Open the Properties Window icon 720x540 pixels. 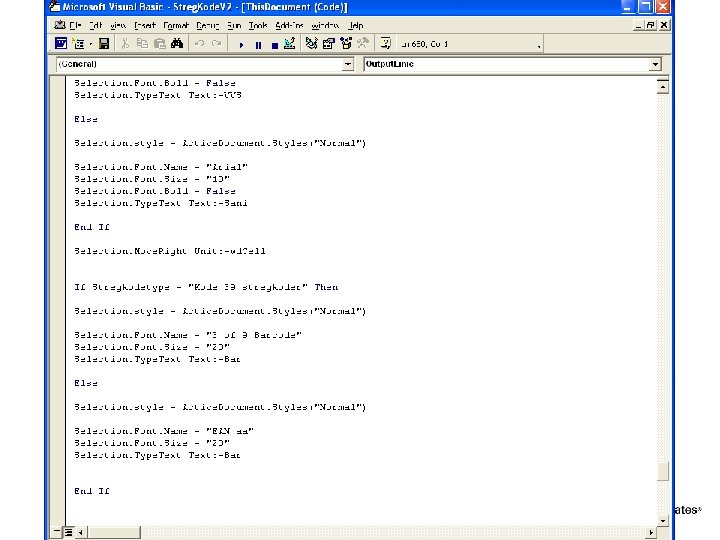[x=329, y=44]
